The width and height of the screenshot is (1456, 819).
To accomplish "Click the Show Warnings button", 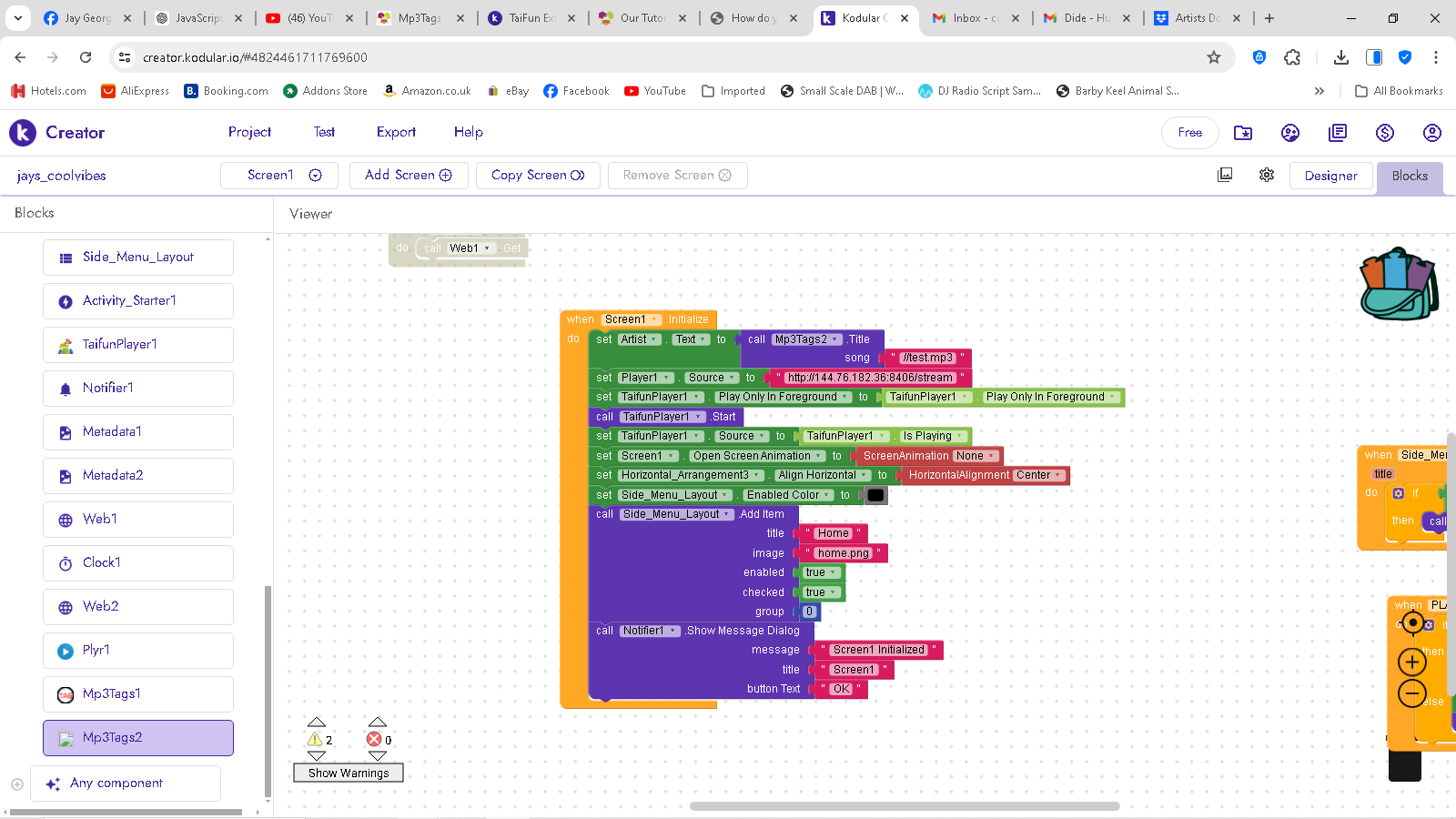I will [348, 773].
